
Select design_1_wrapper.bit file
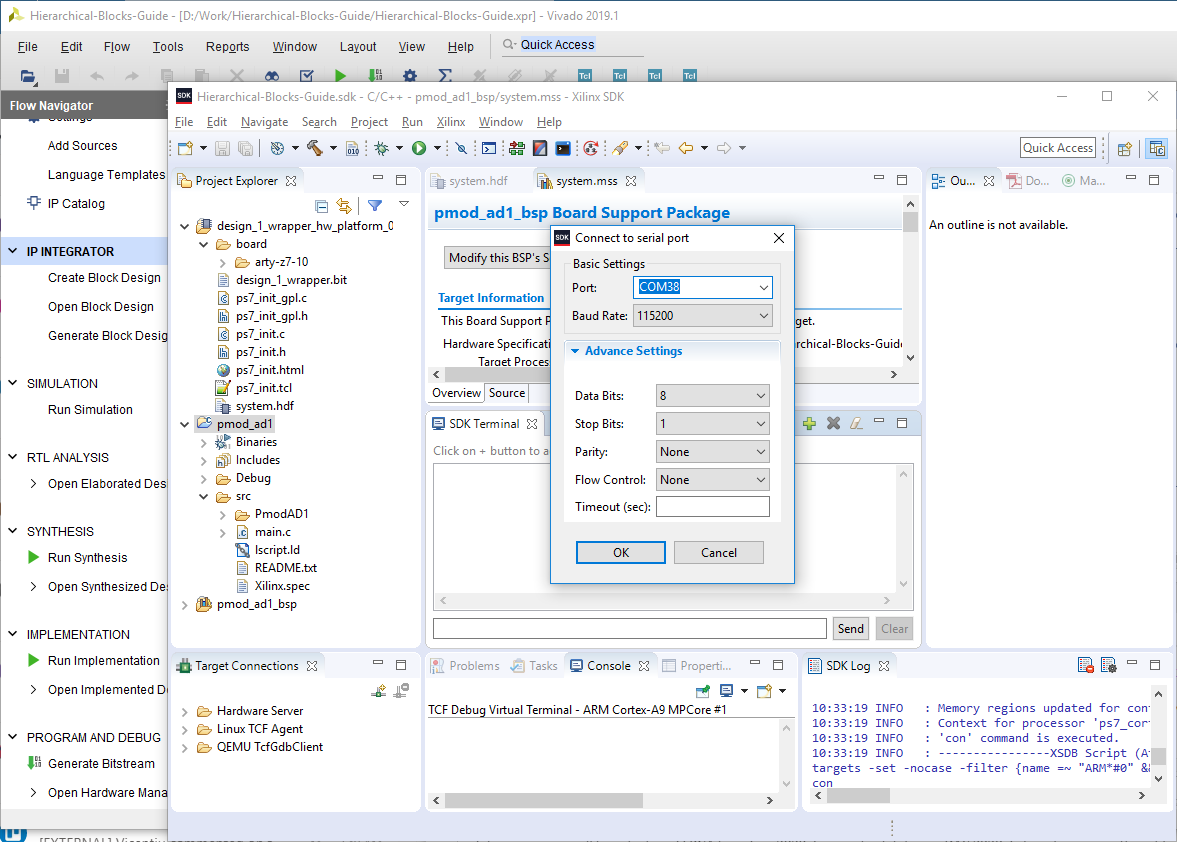coord(291,280)
